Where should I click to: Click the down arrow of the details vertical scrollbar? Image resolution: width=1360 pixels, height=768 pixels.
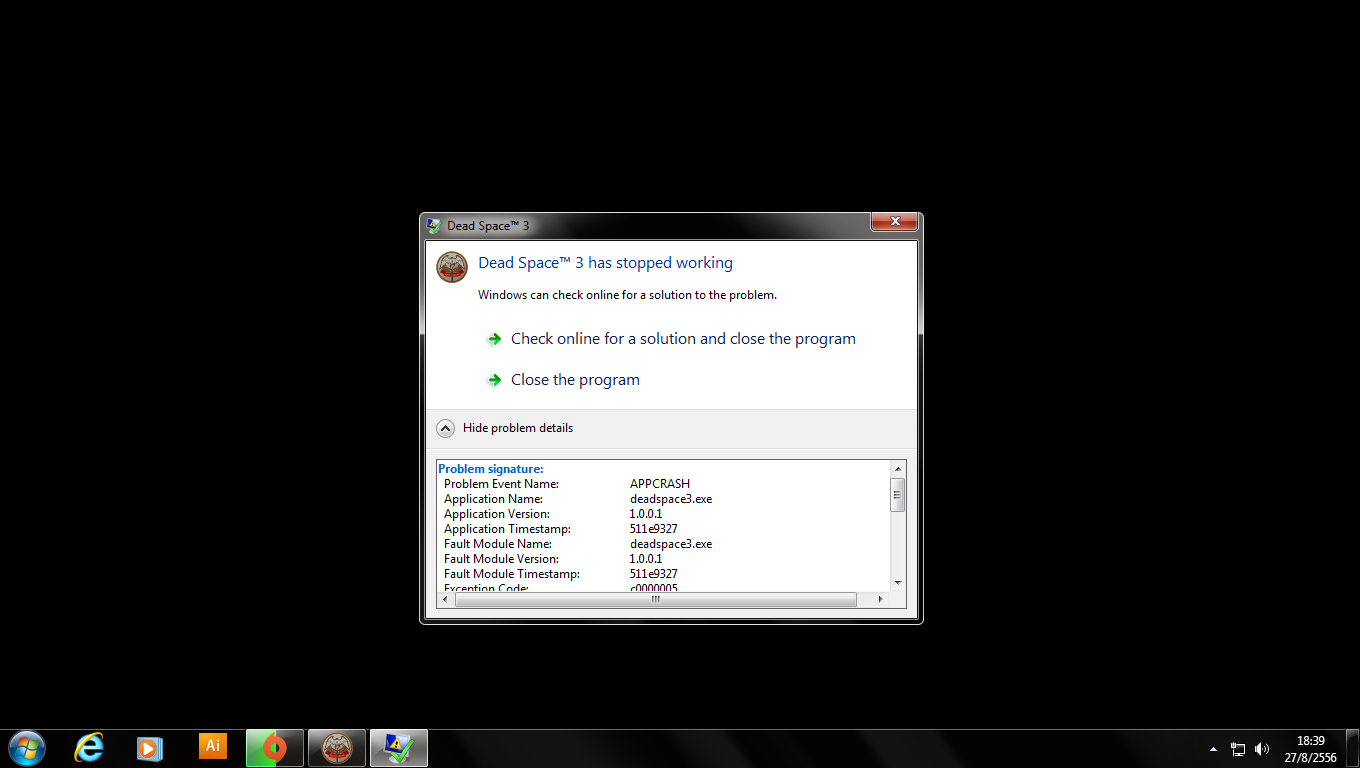point(898,582)
